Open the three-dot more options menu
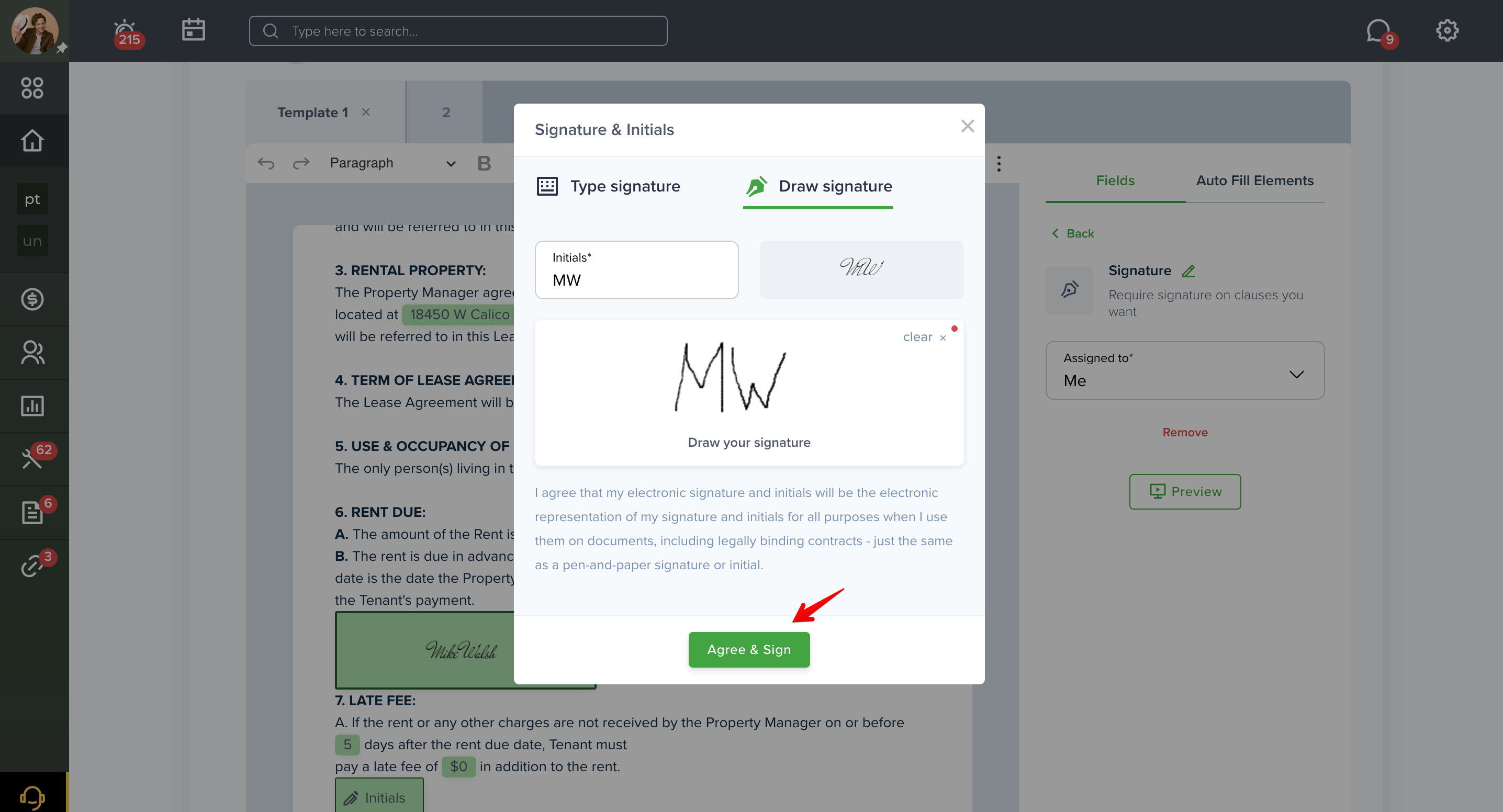Viewport: 1503px width, 812px height. [x=999, y=163]
